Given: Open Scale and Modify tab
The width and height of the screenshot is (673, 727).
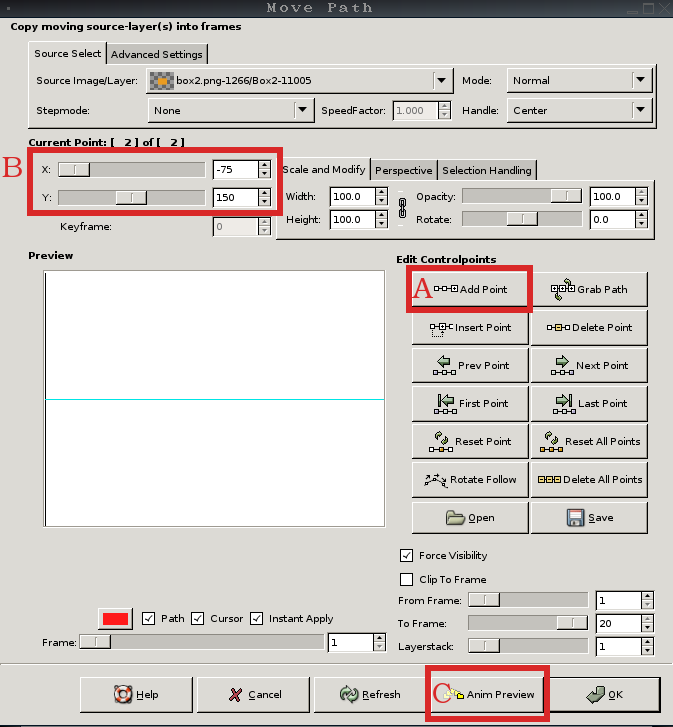Looking at the screenshot, I should coord(324,170).
